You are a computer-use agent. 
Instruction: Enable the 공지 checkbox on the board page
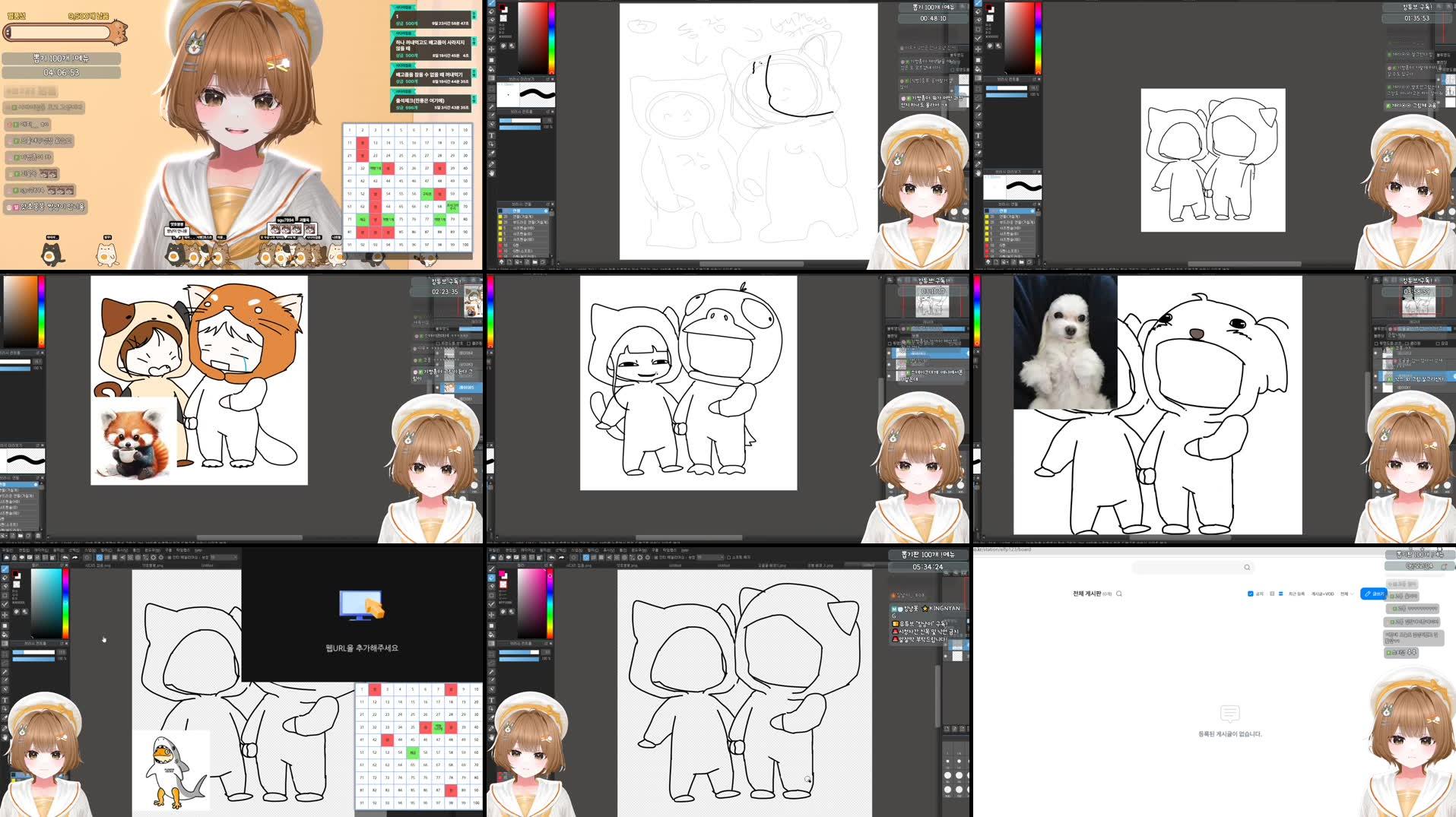[x=1250, y=594]
